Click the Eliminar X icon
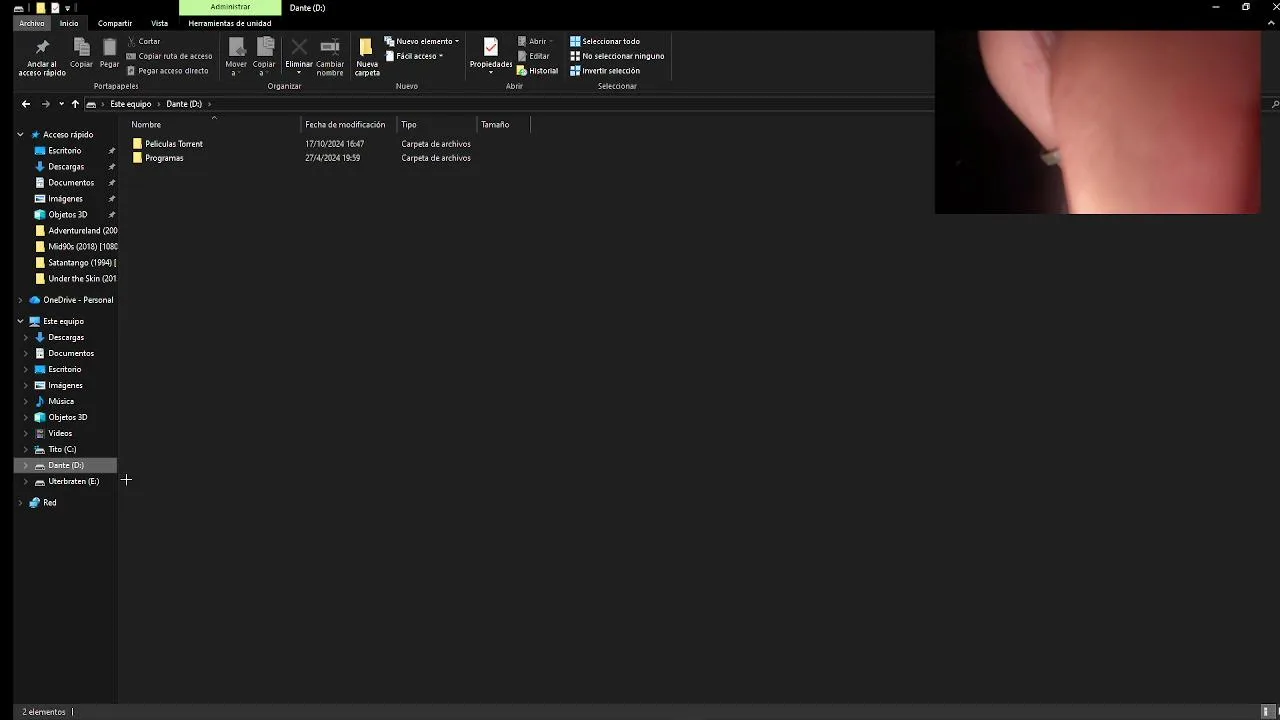 [299, 47]
